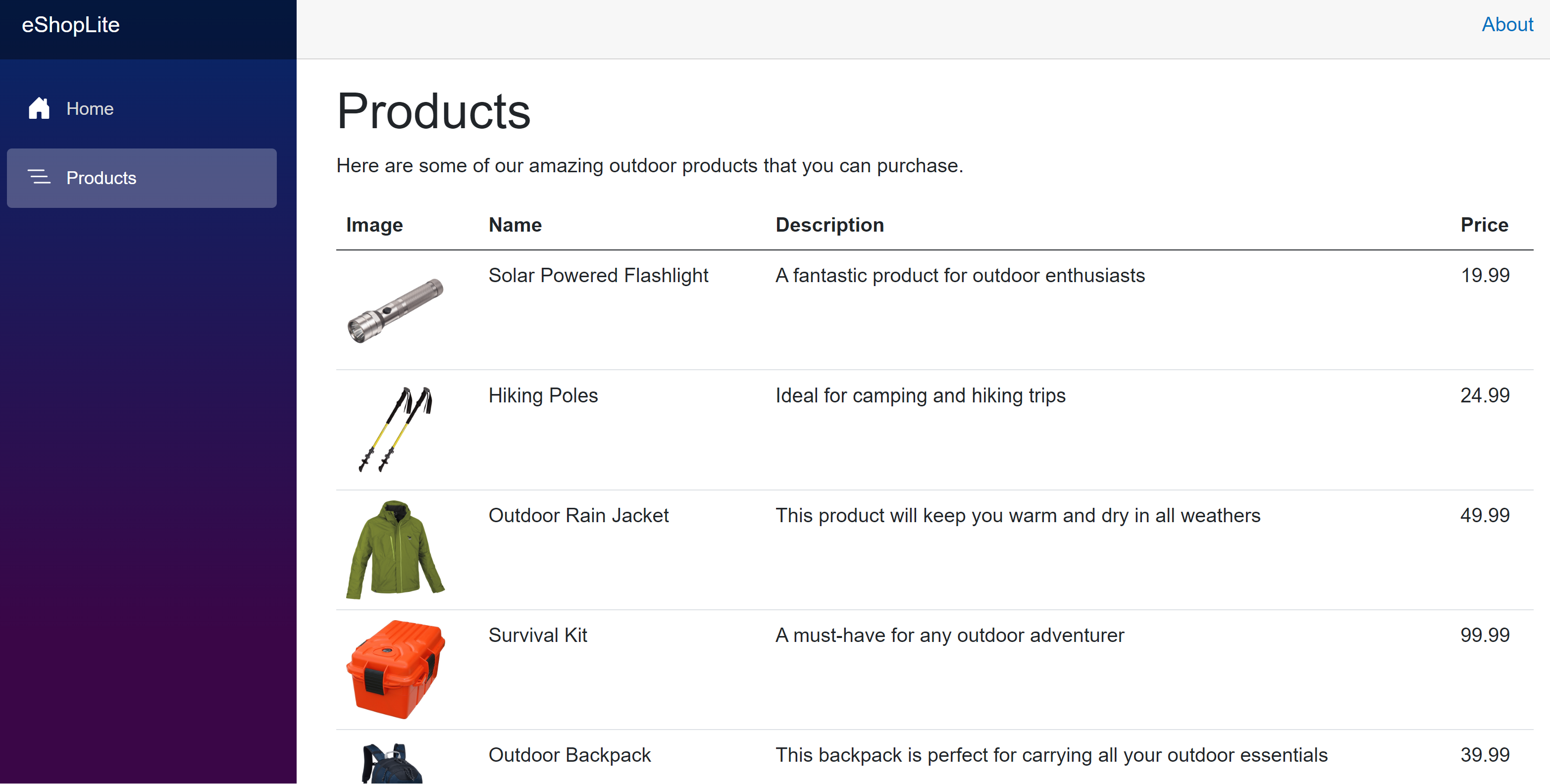The image size is (1550, 784).
Task: Click the Name column header
Action: [x=515, y=225]
